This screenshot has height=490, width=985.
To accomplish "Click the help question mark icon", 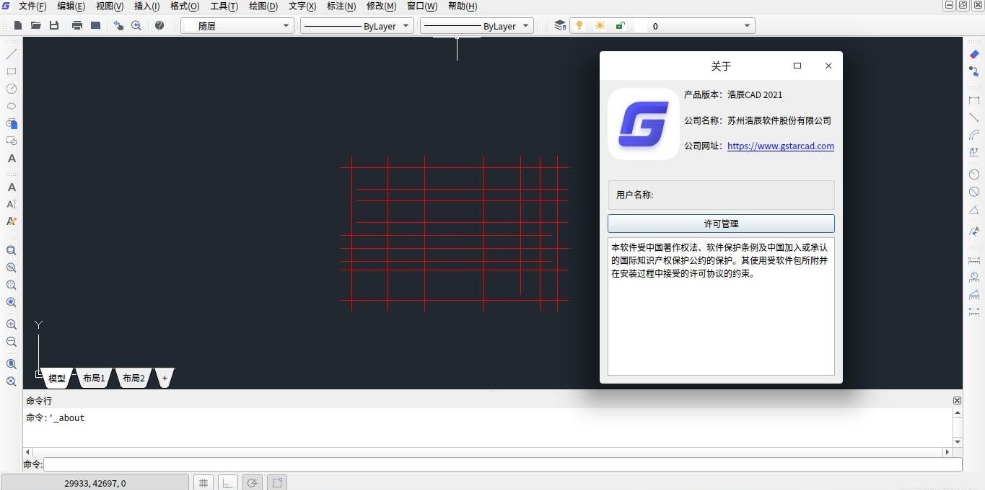I will pyautogui.click(x=160, y=26).
